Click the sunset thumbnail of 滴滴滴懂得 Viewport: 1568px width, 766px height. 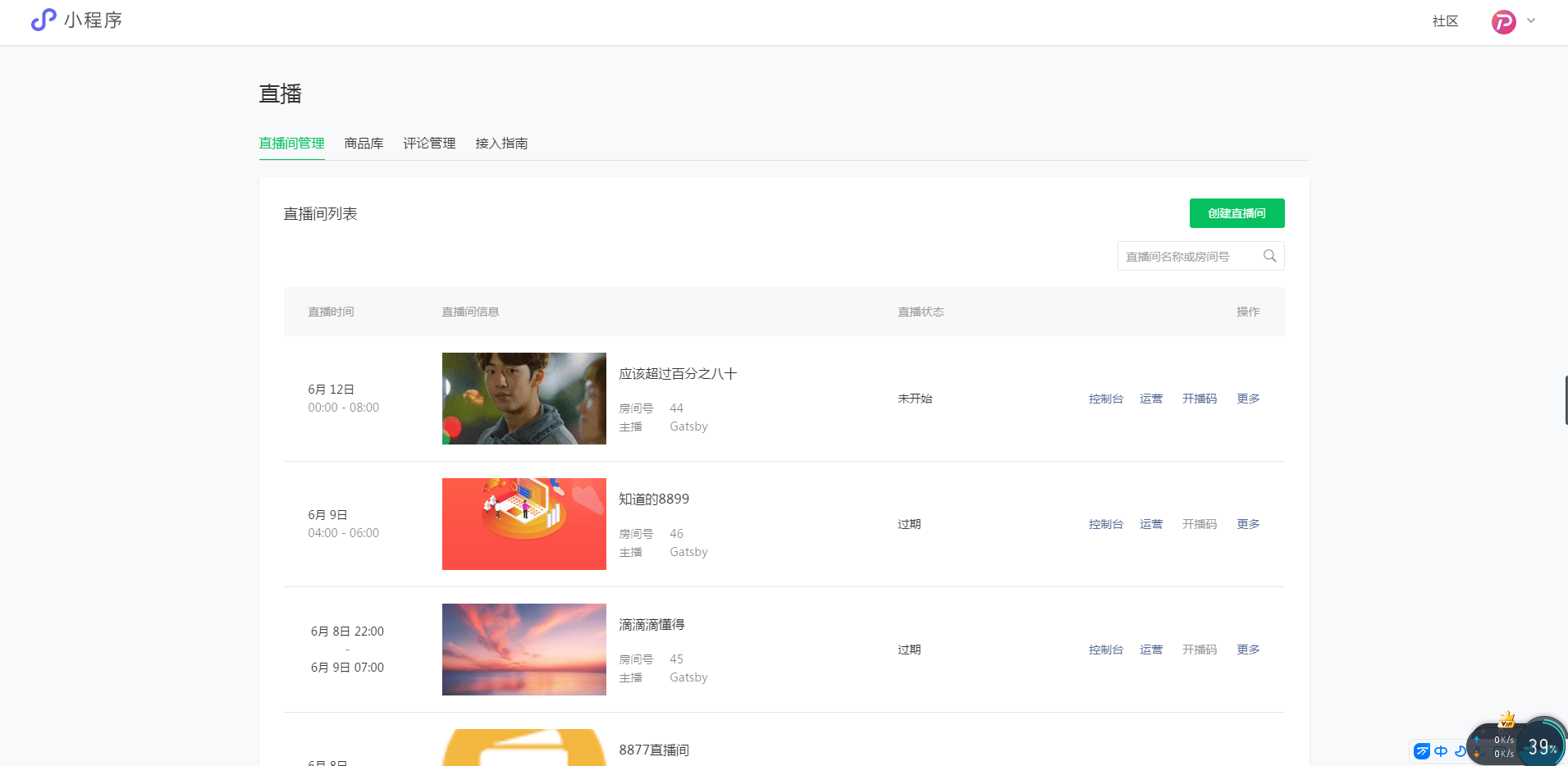pyautogui.click(x=523, y=650)
